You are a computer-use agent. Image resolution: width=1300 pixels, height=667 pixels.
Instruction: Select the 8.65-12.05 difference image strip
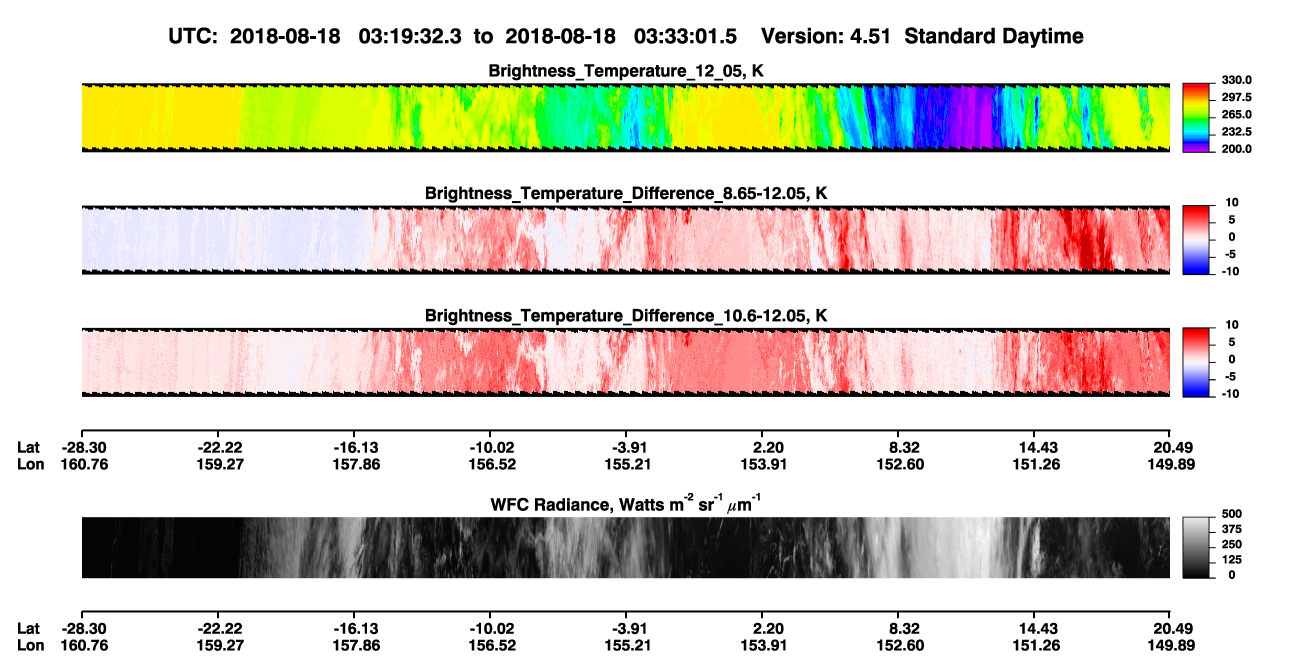click(625, 239)
